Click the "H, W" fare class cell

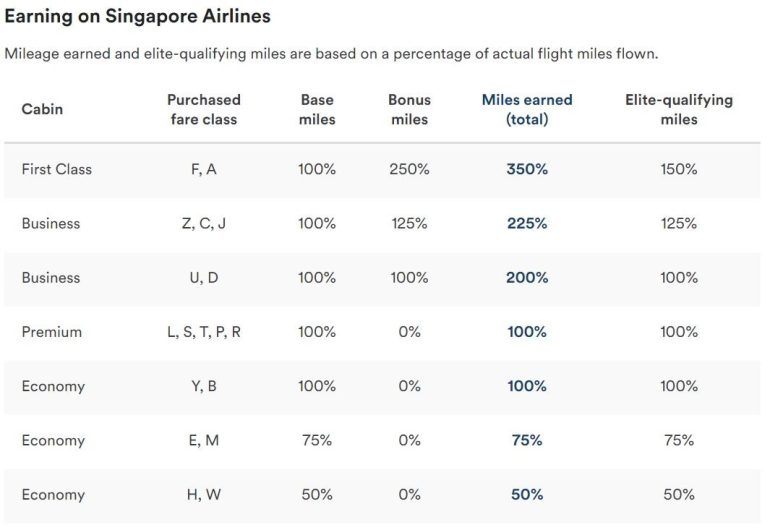204,494
